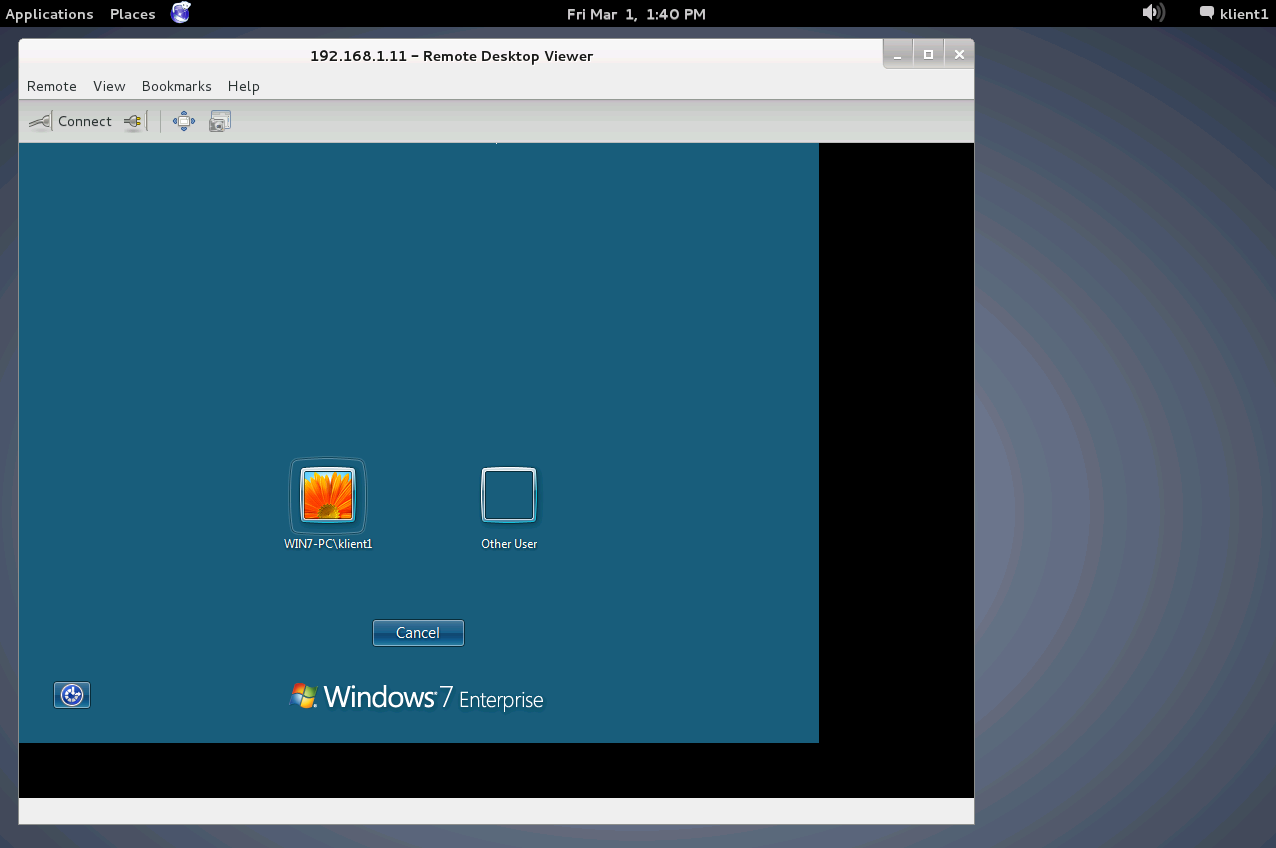Select the Other User tile

click(509, 496)
